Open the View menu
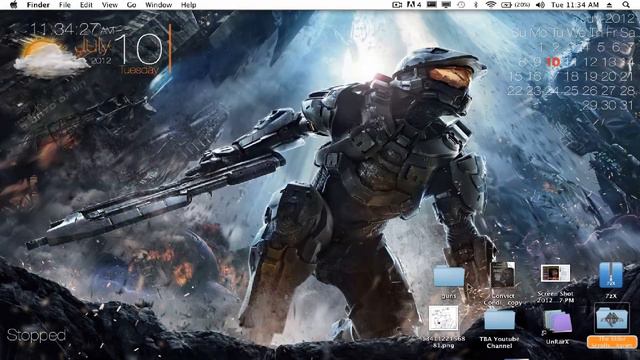 (x=109, y=5)
